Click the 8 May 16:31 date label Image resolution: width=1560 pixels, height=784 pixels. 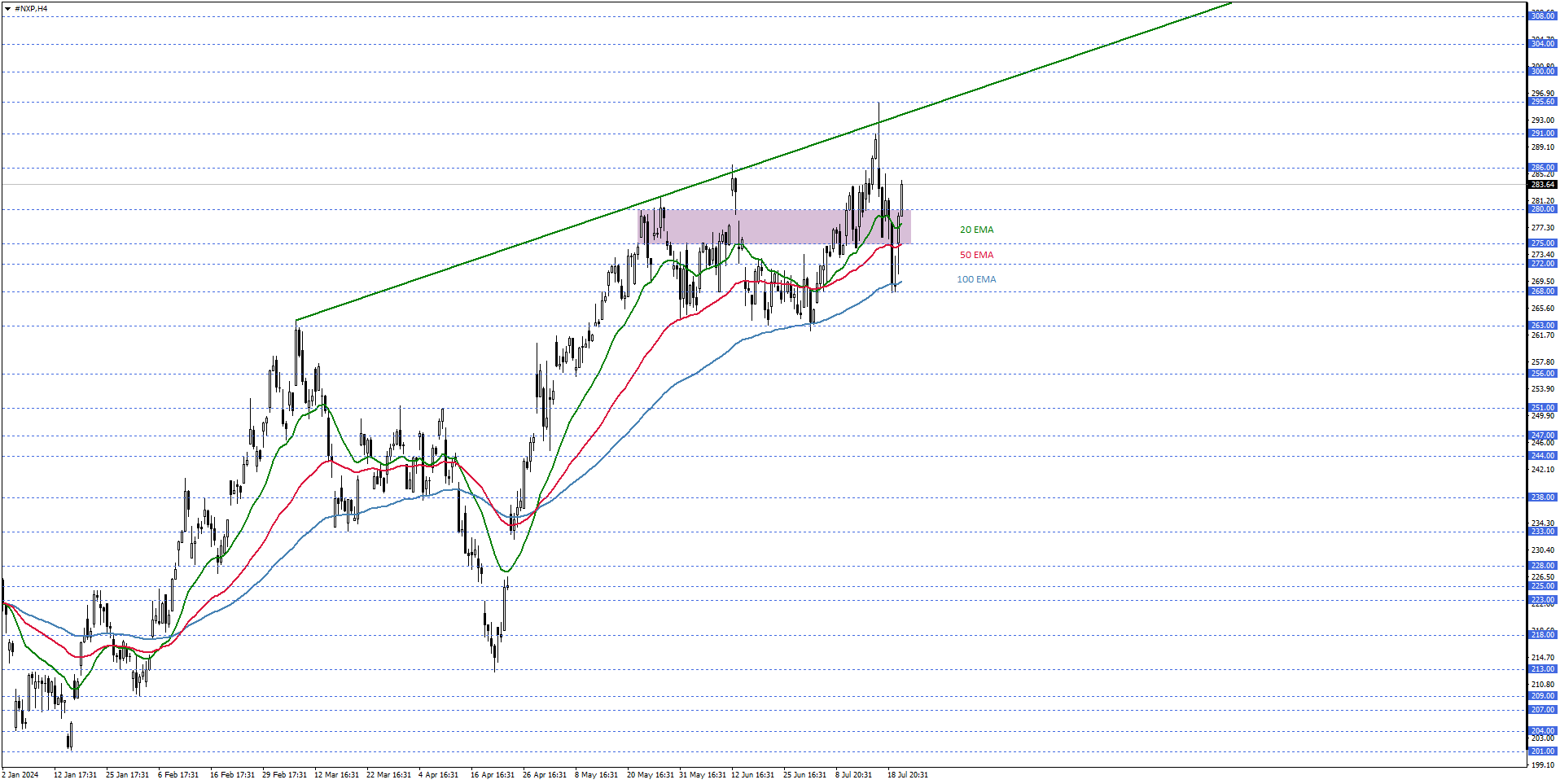point(596,775)
